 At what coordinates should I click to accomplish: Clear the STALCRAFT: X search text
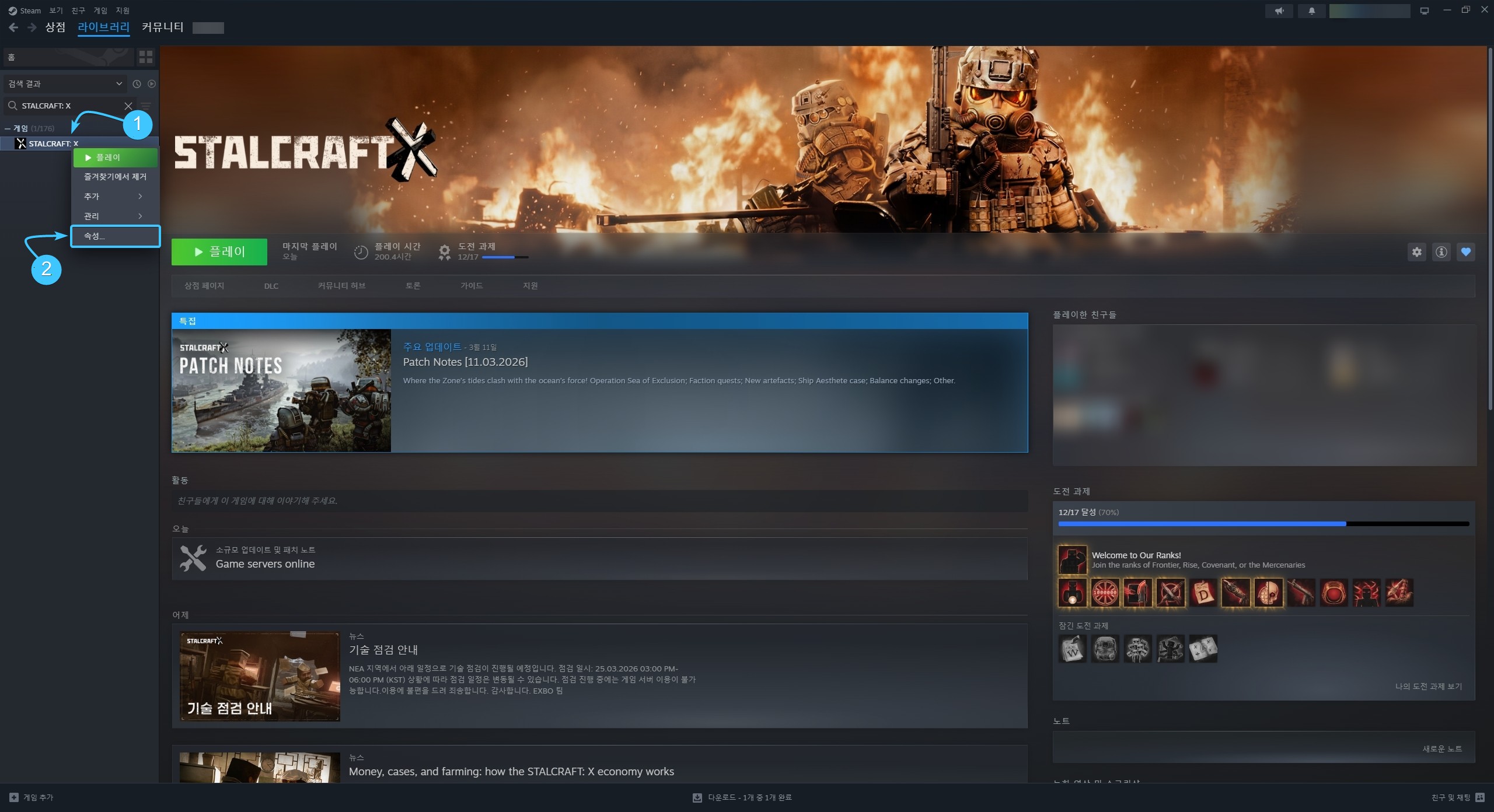click(128, 106)
